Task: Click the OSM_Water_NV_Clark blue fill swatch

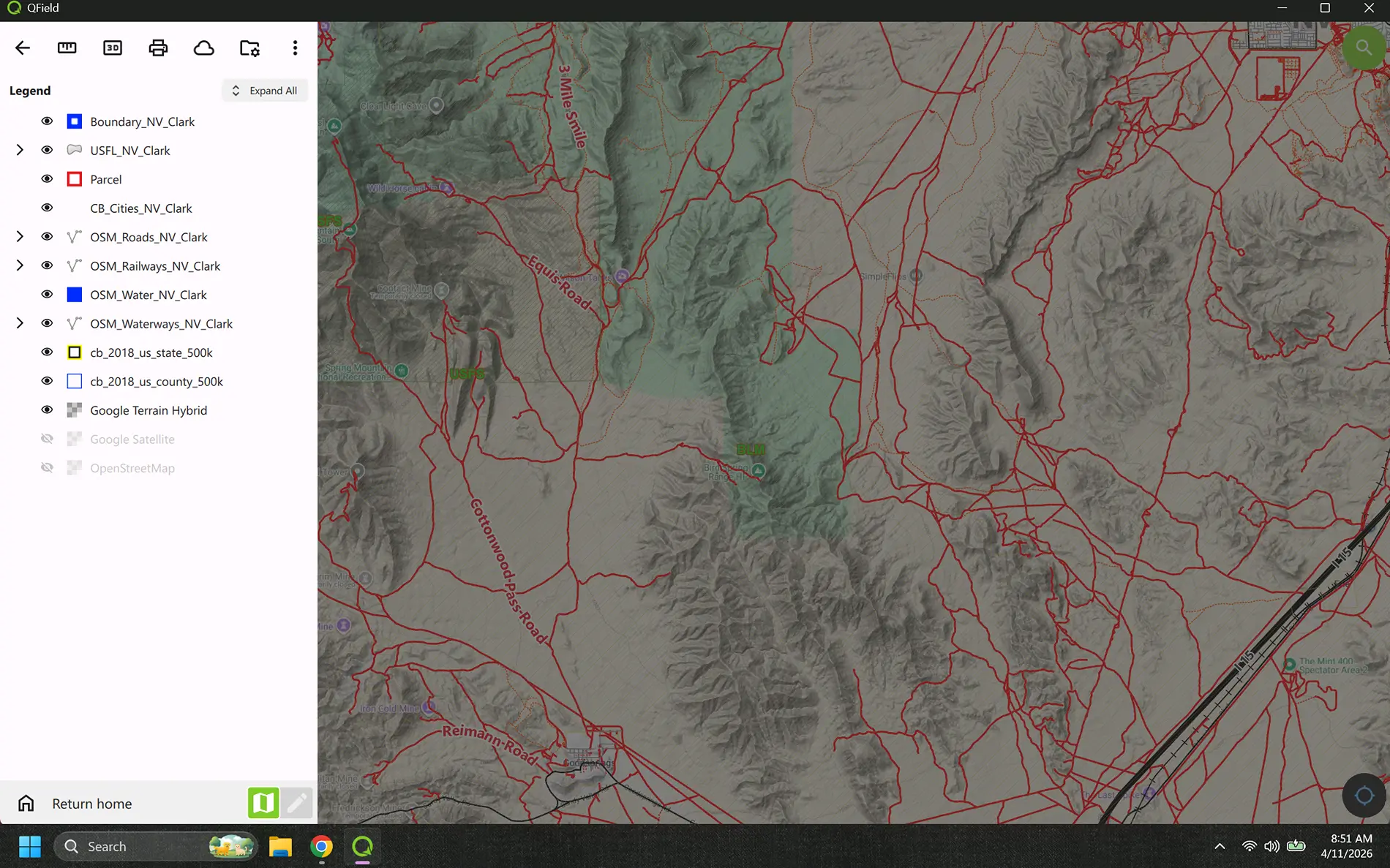Action: pos(74,295)
